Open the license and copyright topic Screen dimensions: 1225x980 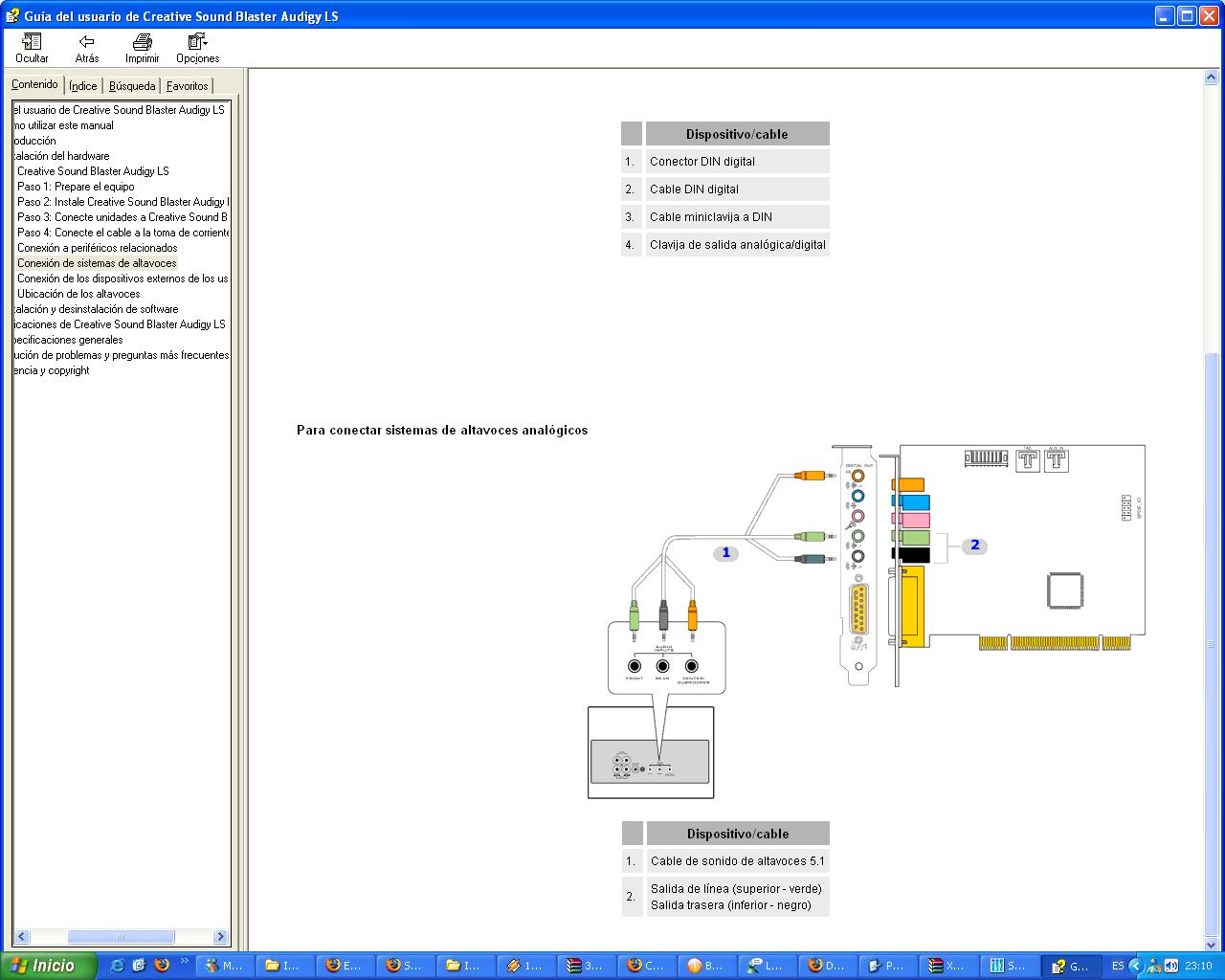(52, 370)
